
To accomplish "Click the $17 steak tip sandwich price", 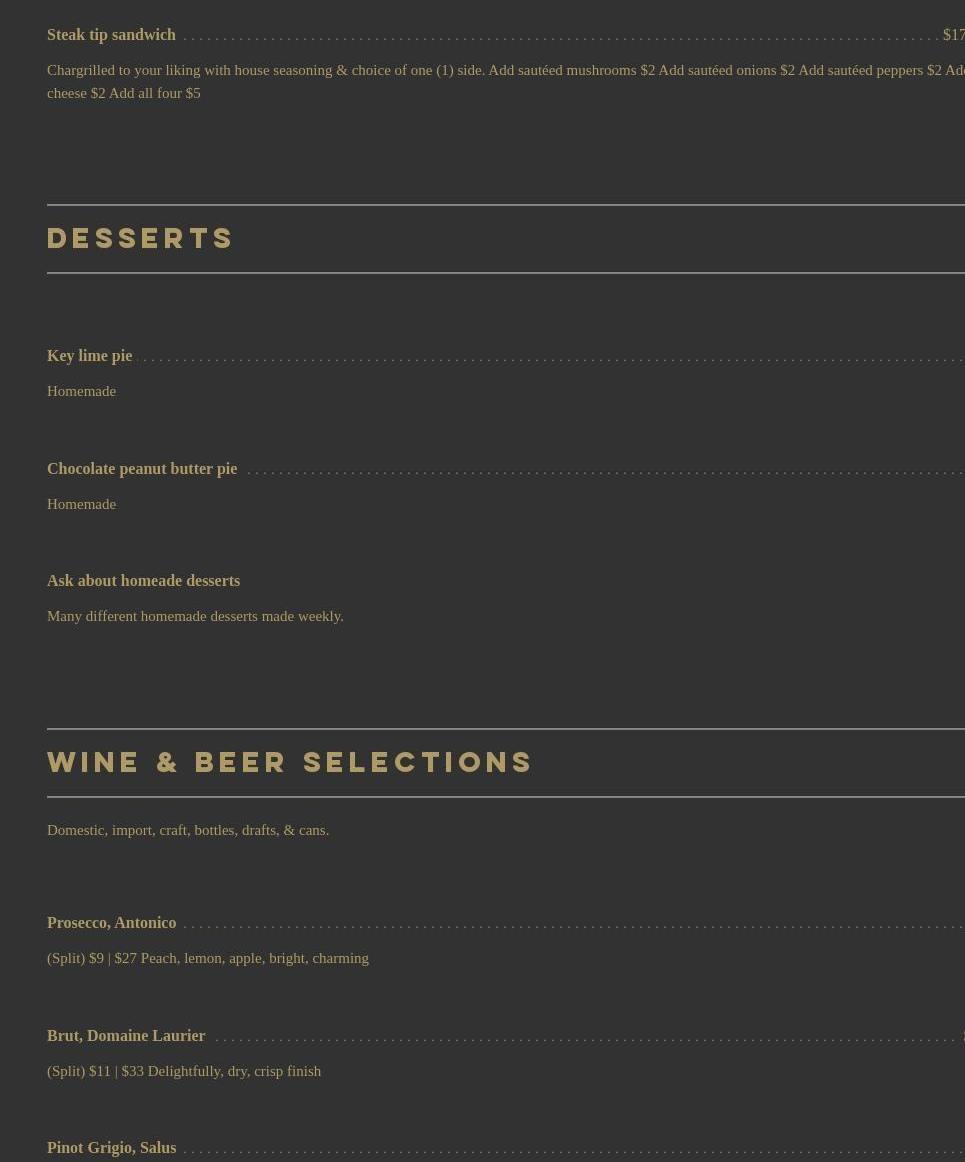I will tap(953, 35).
